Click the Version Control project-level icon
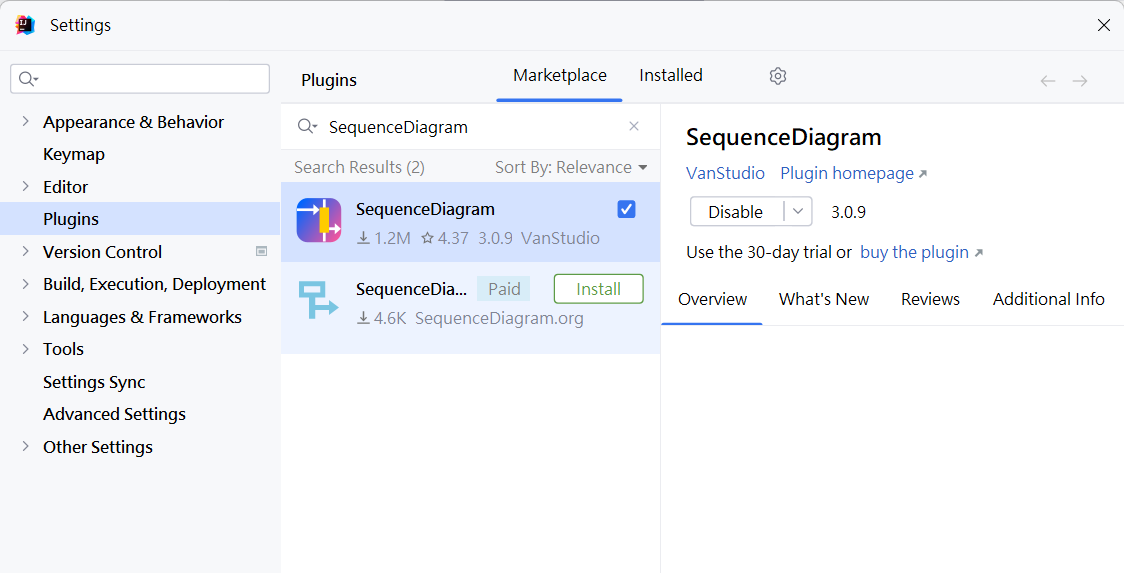The image size is (1124, 573). pos(262,252)
